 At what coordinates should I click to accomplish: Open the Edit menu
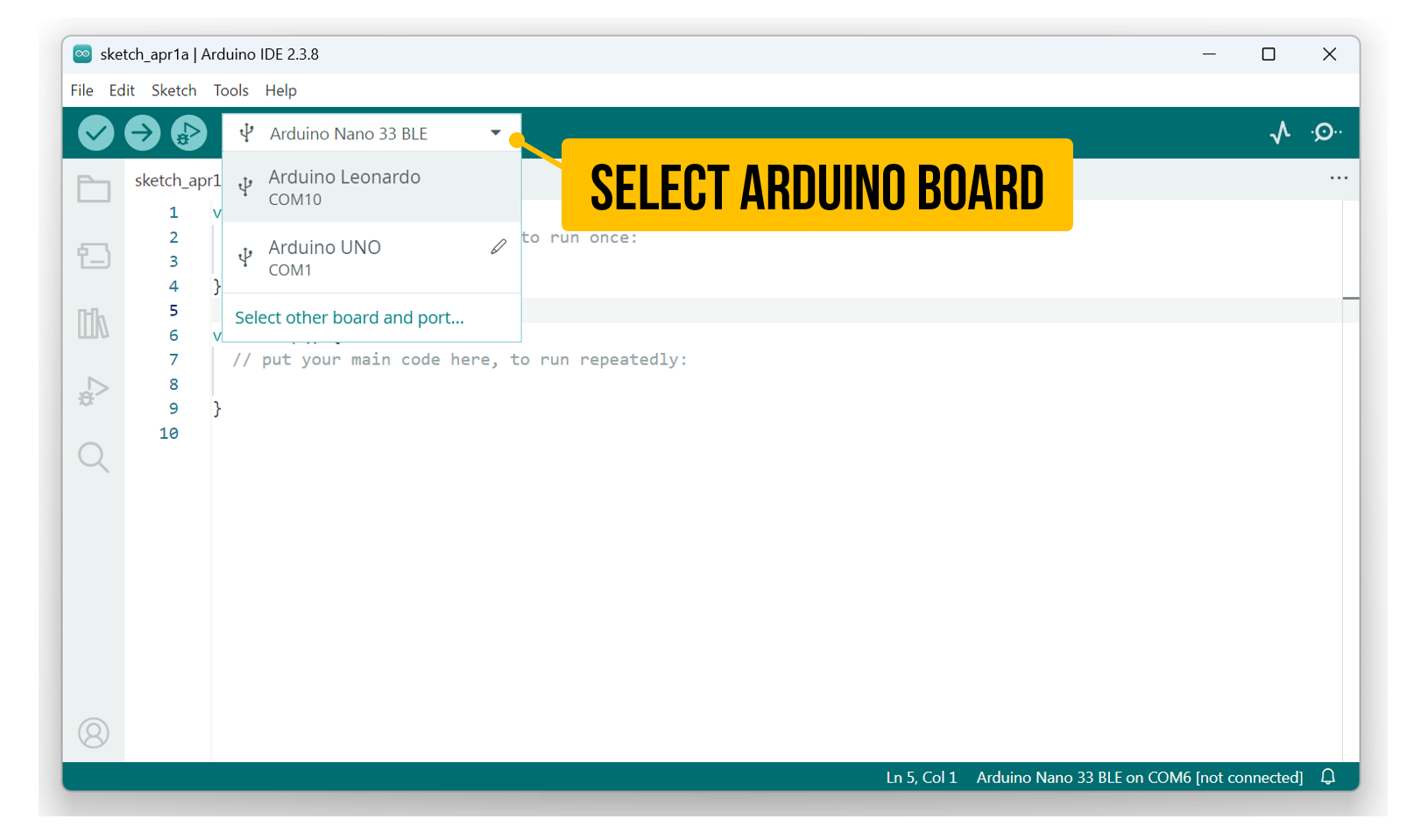pos(122,90)
